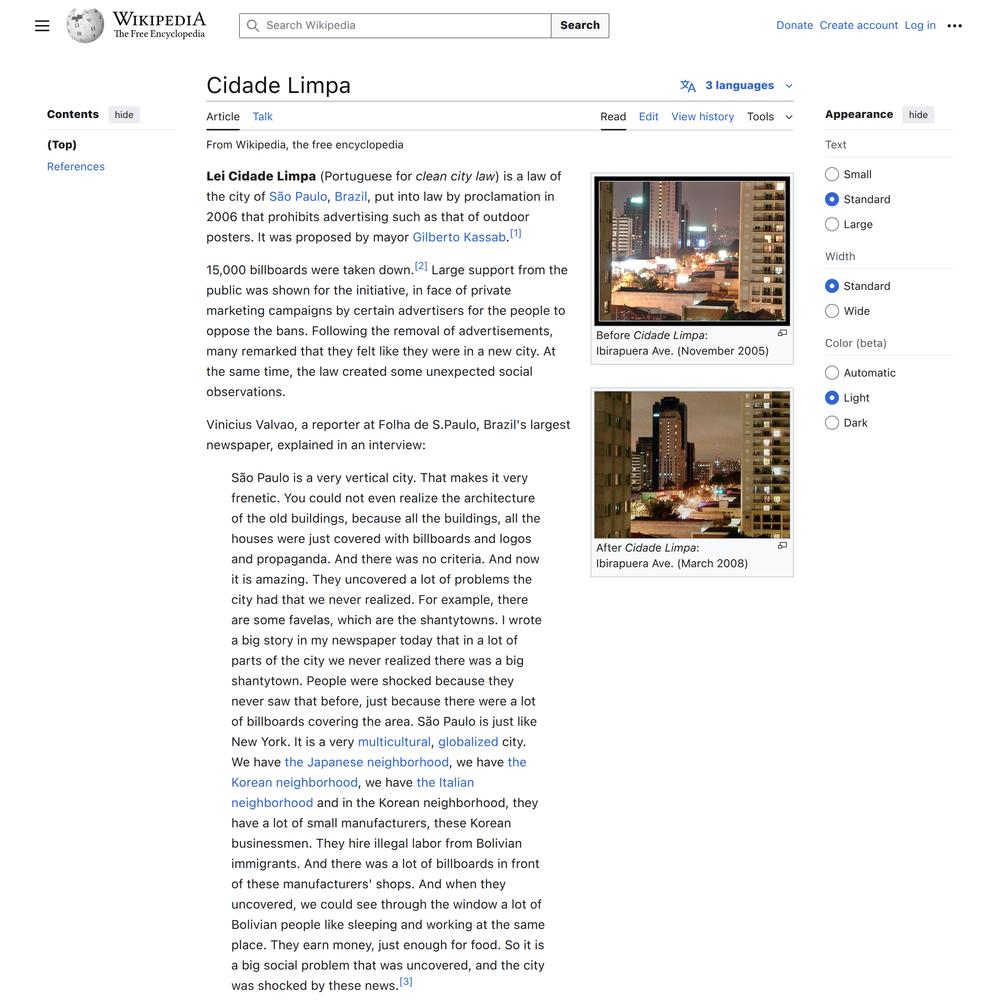Screen dimensions: 1000x1000
Task: Click the 'Color (beta)' section label
Action: click(x=855, y=343)
